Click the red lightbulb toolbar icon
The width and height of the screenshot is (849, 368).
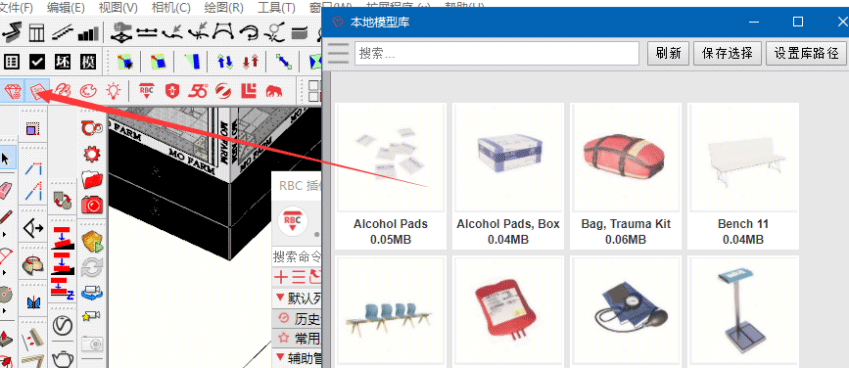click(113, 90)
